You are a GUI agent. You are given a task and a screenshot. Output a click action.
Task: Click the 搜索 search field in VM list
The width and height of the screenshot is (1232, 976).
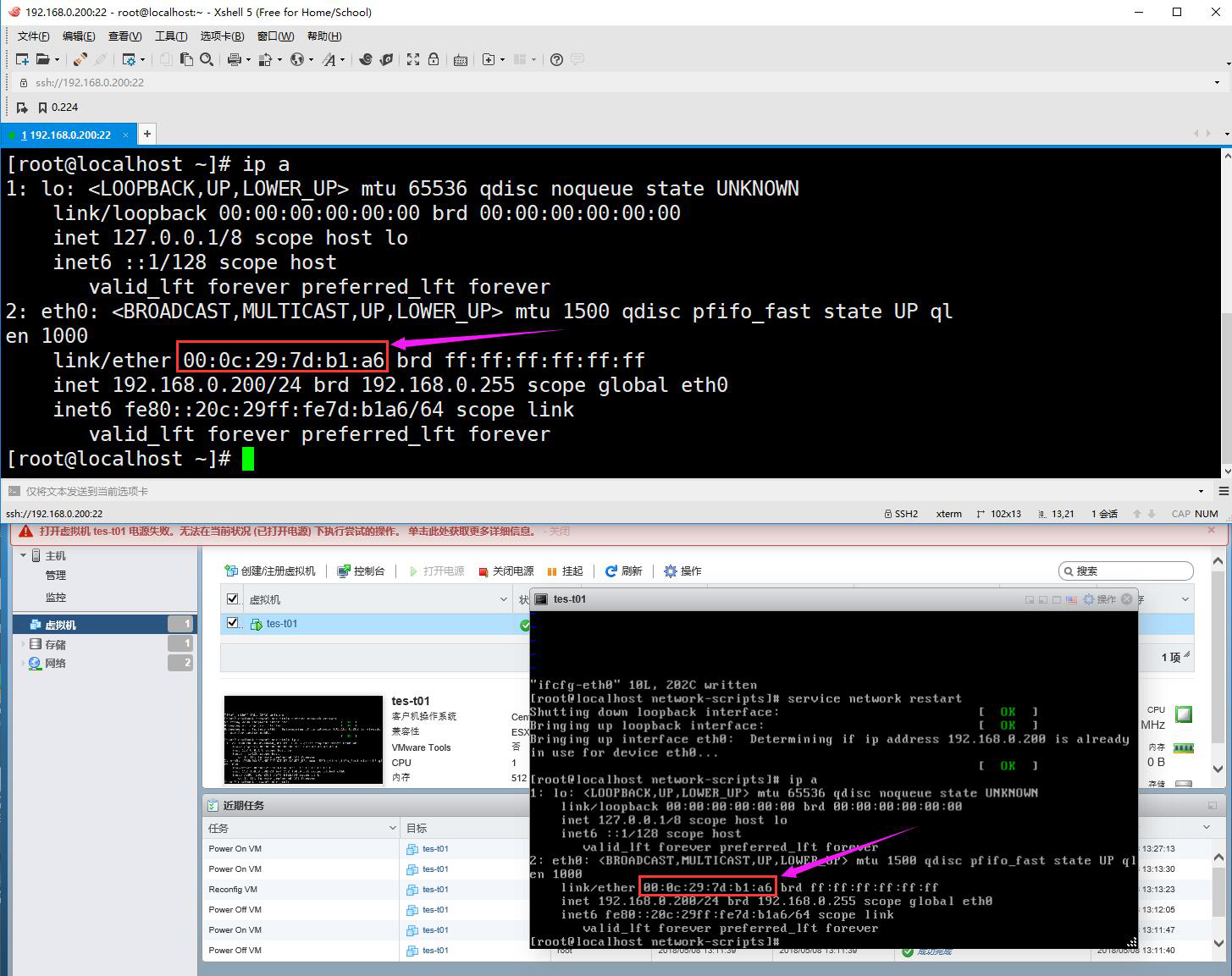point(1126,571)
